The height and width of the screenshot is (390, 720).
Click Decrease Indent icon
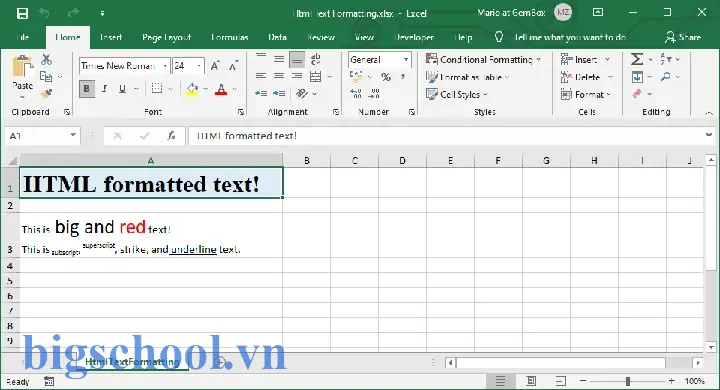click(x=261, y=93)
